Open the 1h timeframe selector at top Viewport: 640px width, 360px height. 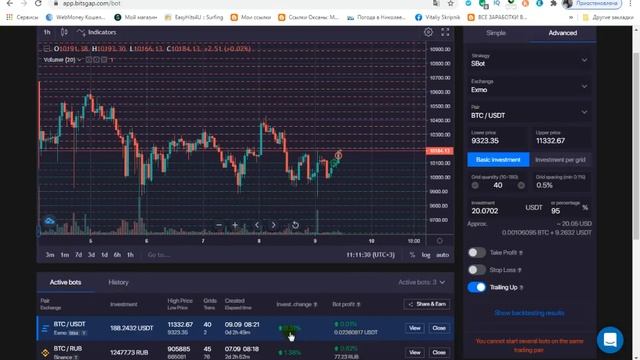47,32
